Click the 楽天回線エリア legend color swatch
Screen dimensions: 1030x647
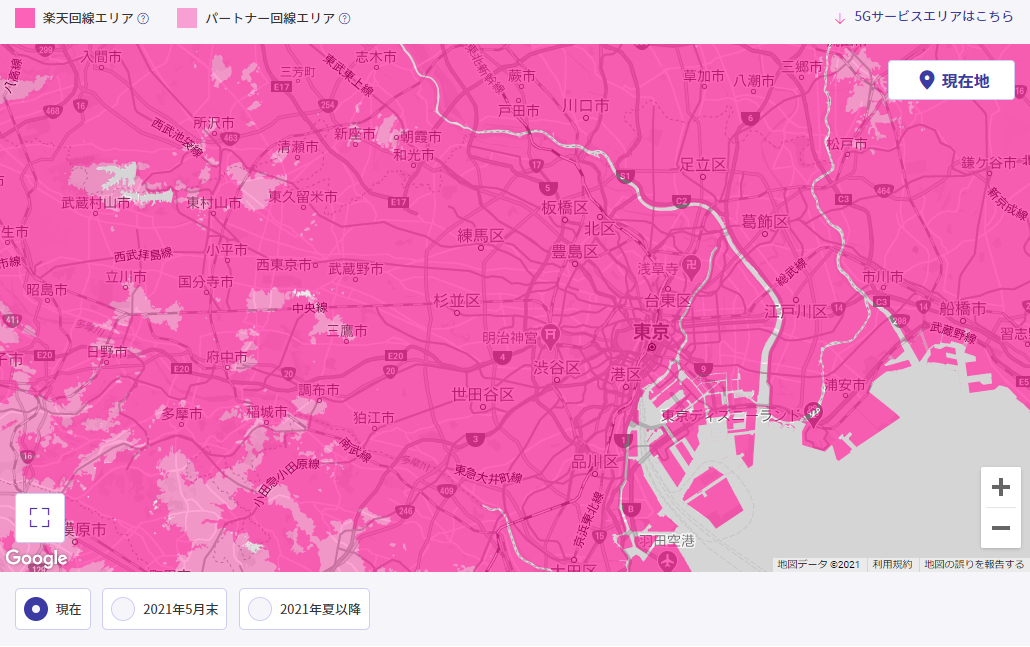[25, 18]
